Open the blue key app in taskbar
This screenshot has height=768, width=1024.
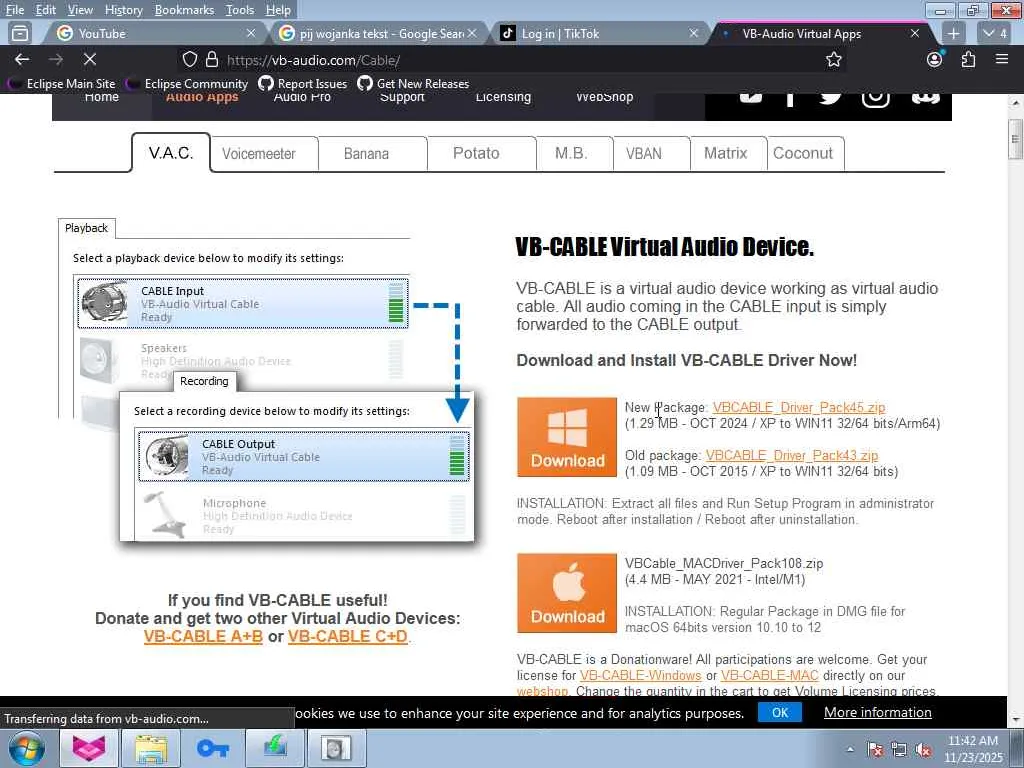pos(212,748)
